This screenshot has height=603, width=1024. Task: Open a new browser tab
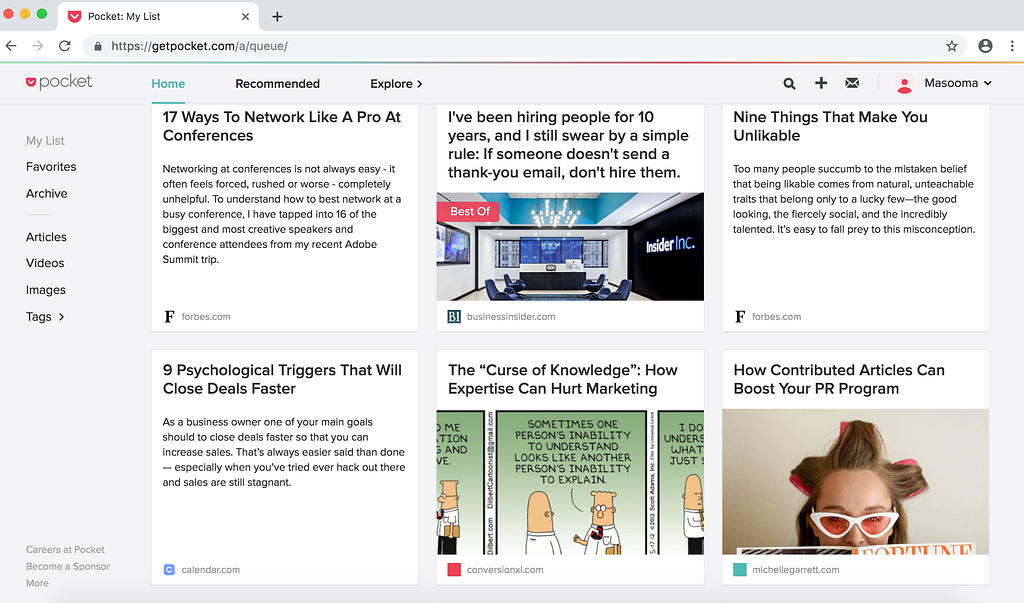[x=277, y=16]
